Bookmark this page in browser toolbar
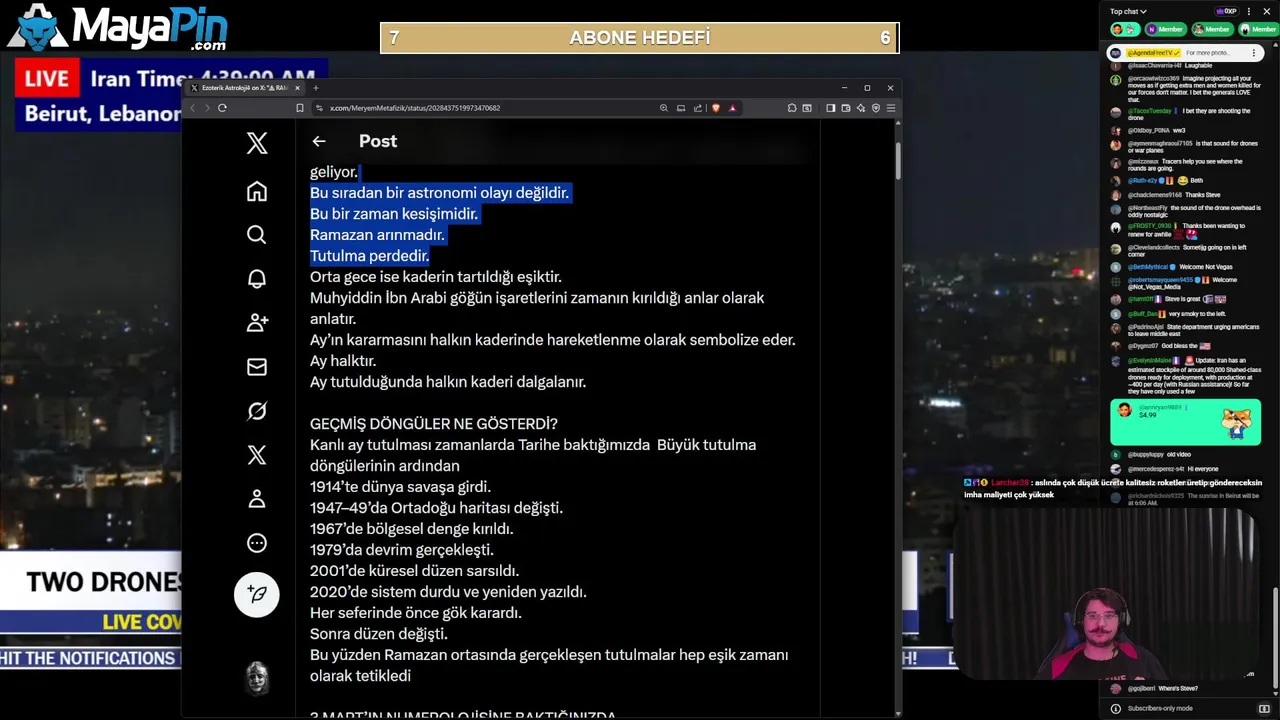Viewport: 1280px width, 720px height. pos(300,108)
